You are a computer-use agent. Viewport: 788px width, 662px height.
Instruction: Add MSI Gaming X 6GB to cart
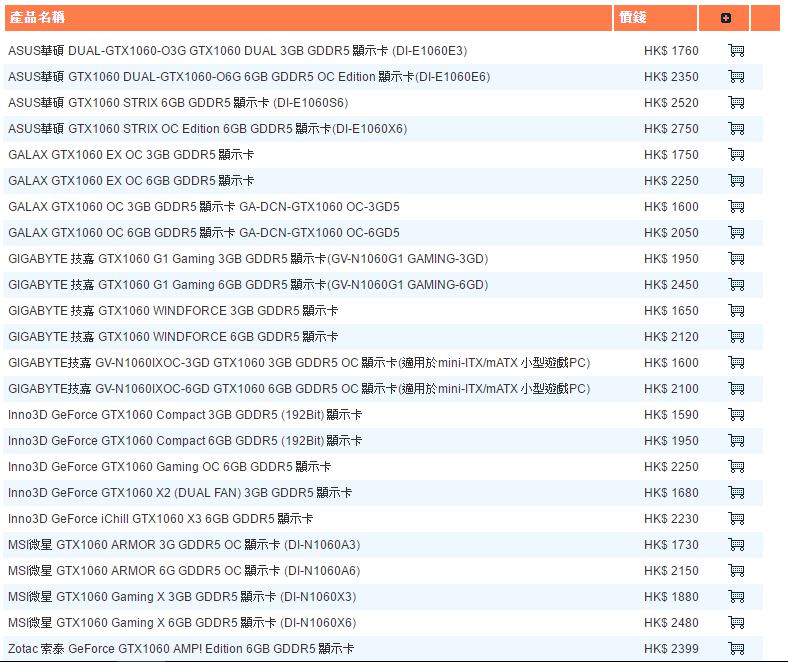pyautogui.click(x=736, y=623)
